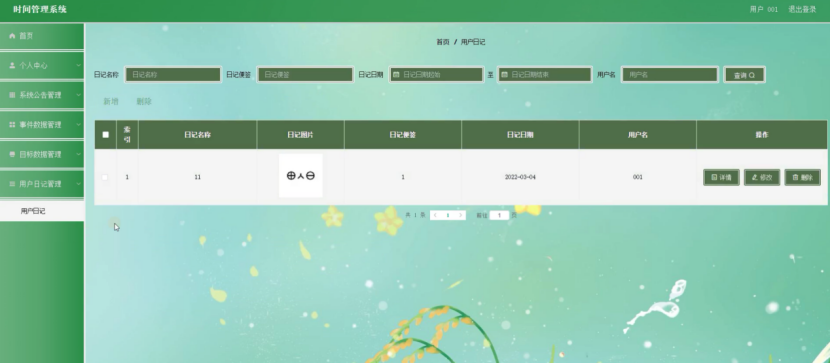This screenshot has height=364, width=830.
Task: Click 删除 bulk delete button above table
Action: click(x=144, y=102)
